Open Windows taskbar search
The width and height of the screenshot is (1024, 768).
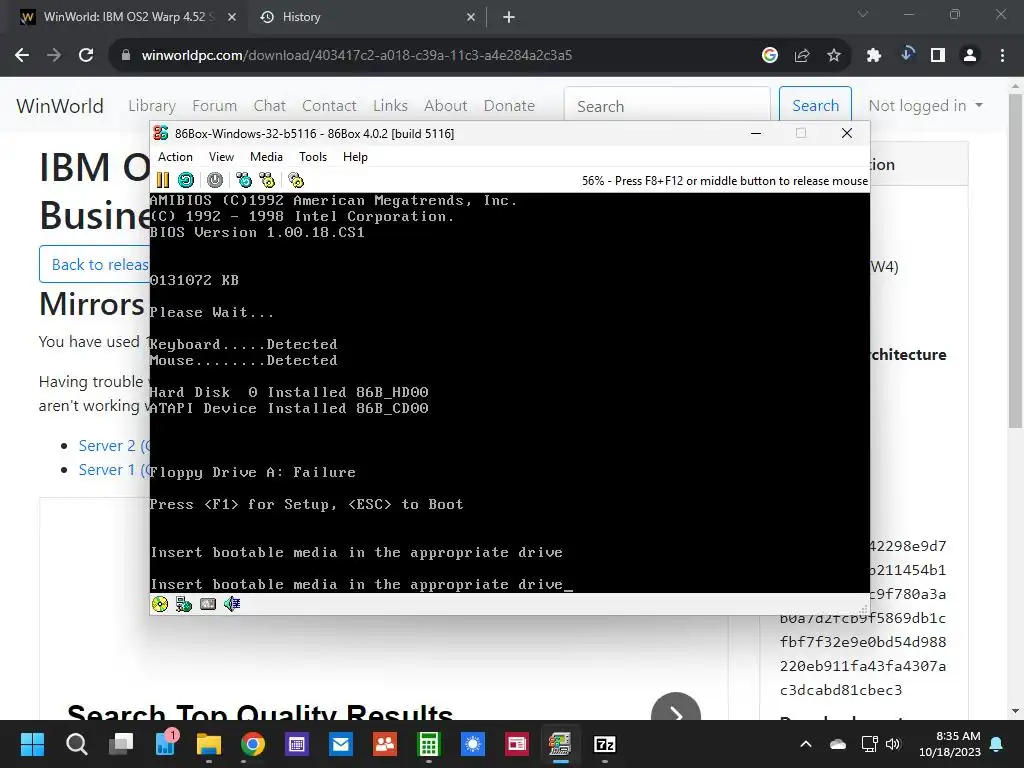(76, 744)
